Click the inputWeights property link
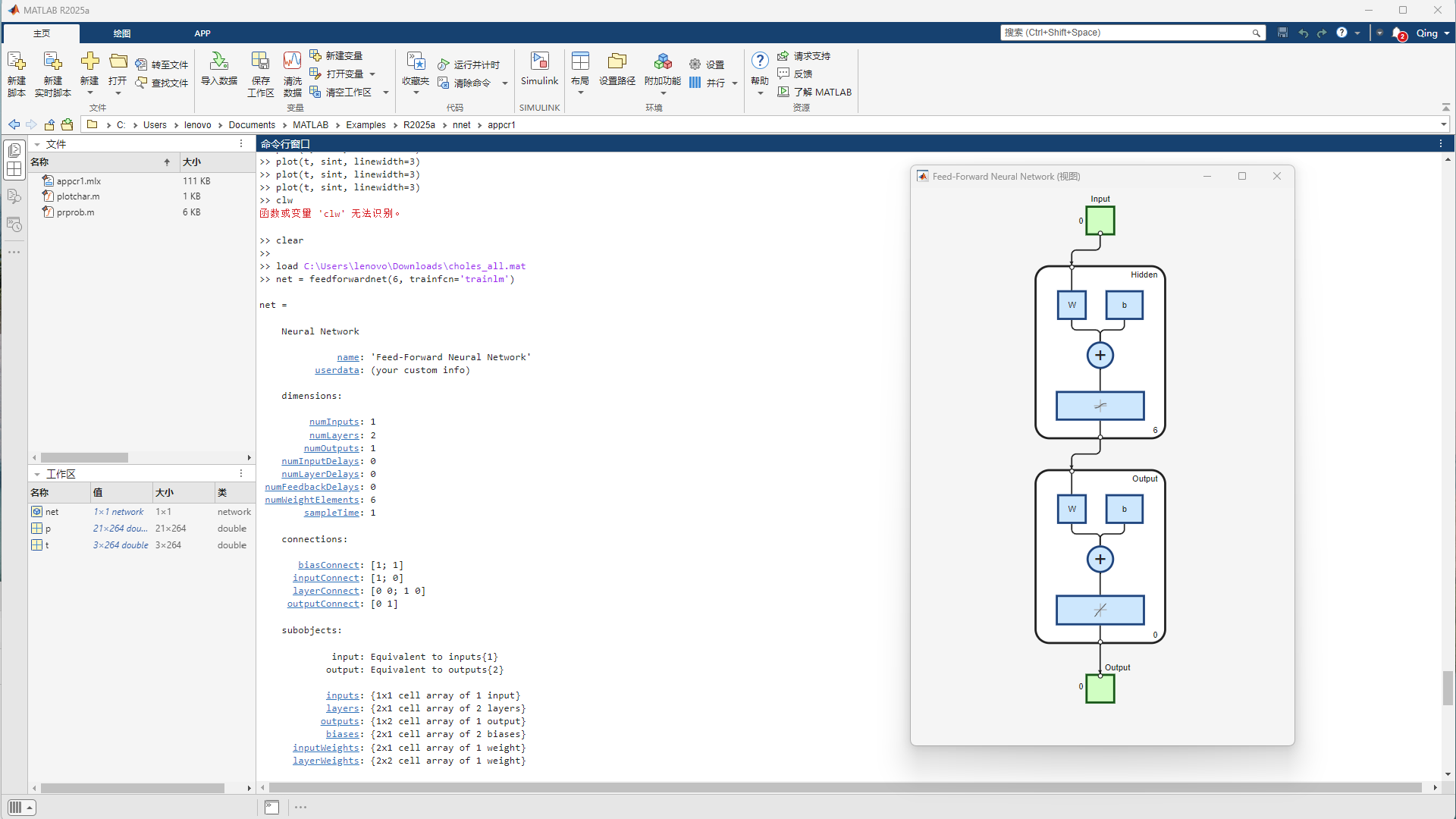This screenshot has height=819, width=1456. (325, 748)
